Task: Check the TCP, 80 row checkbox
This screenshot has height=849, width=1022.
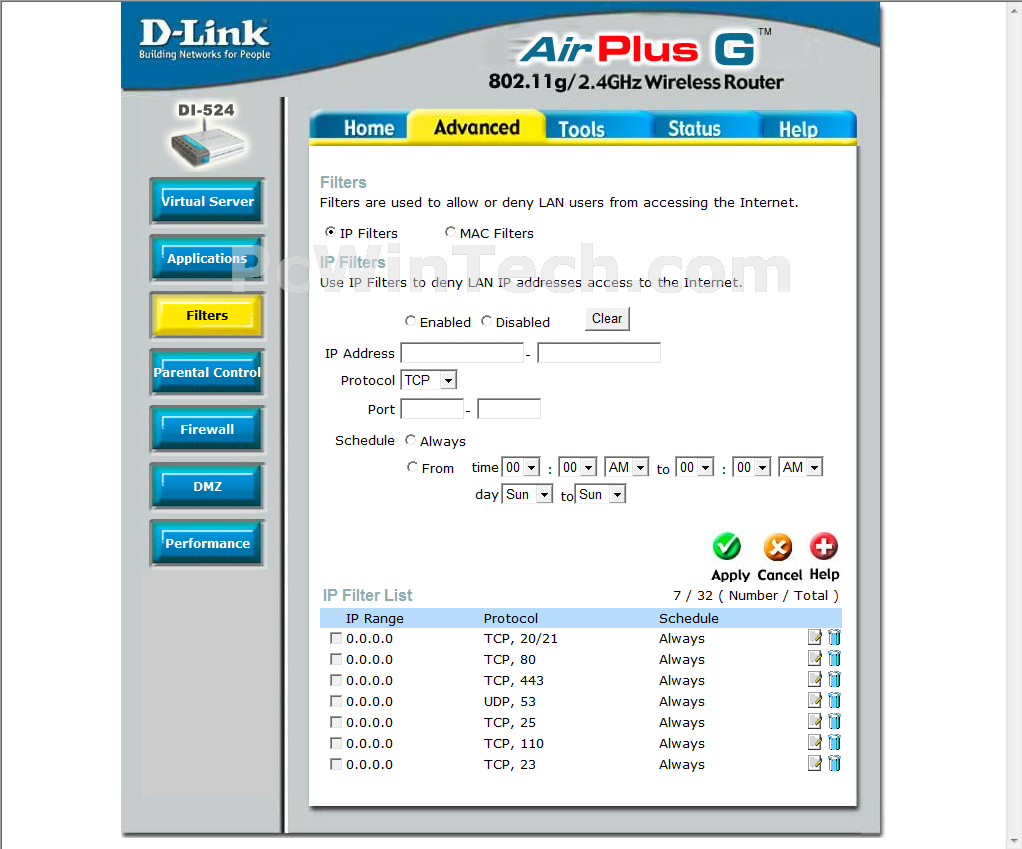Action: (336, 659)
